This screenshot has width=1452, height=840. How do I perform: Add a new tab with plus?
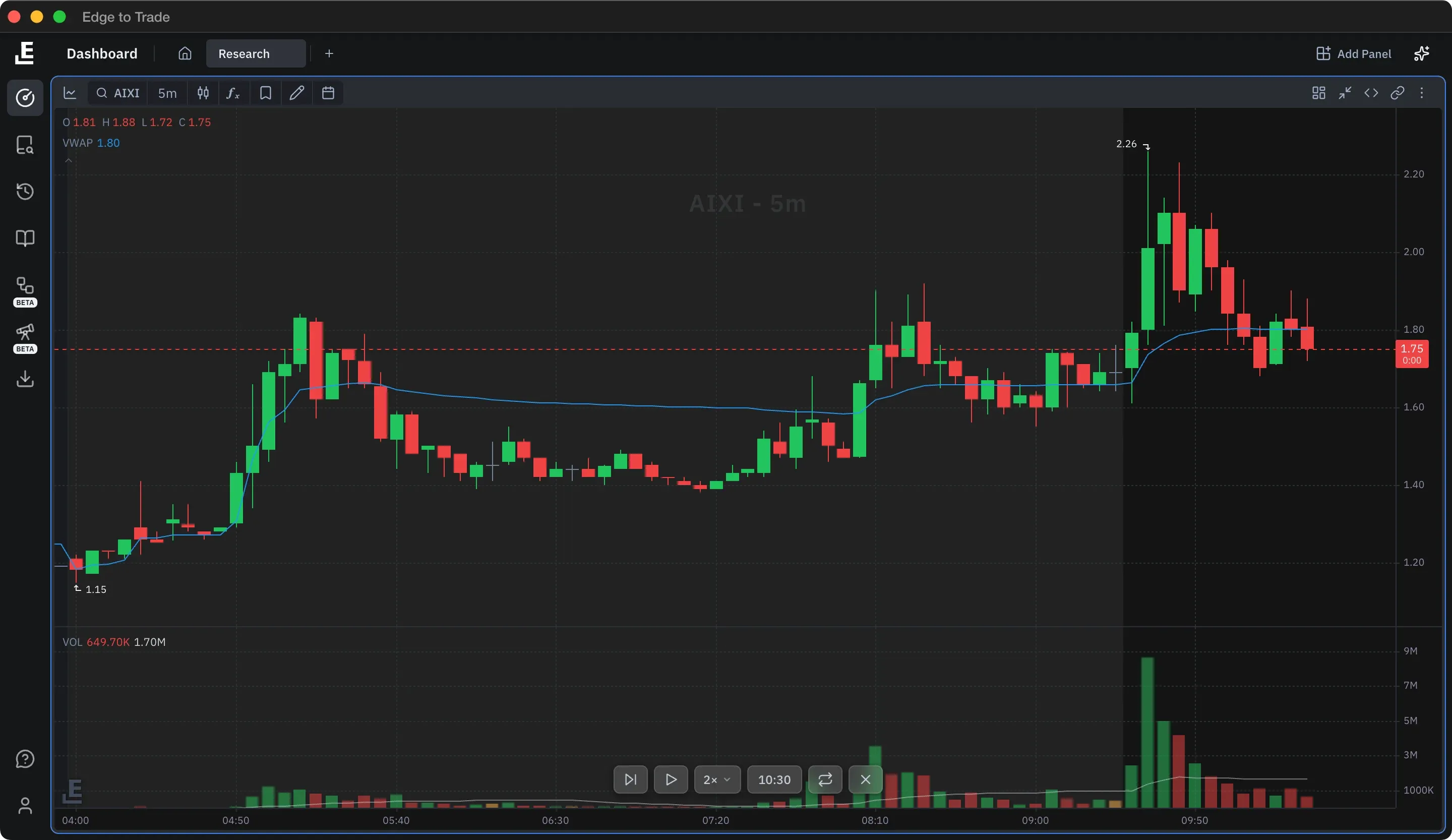tap(329, 53)
